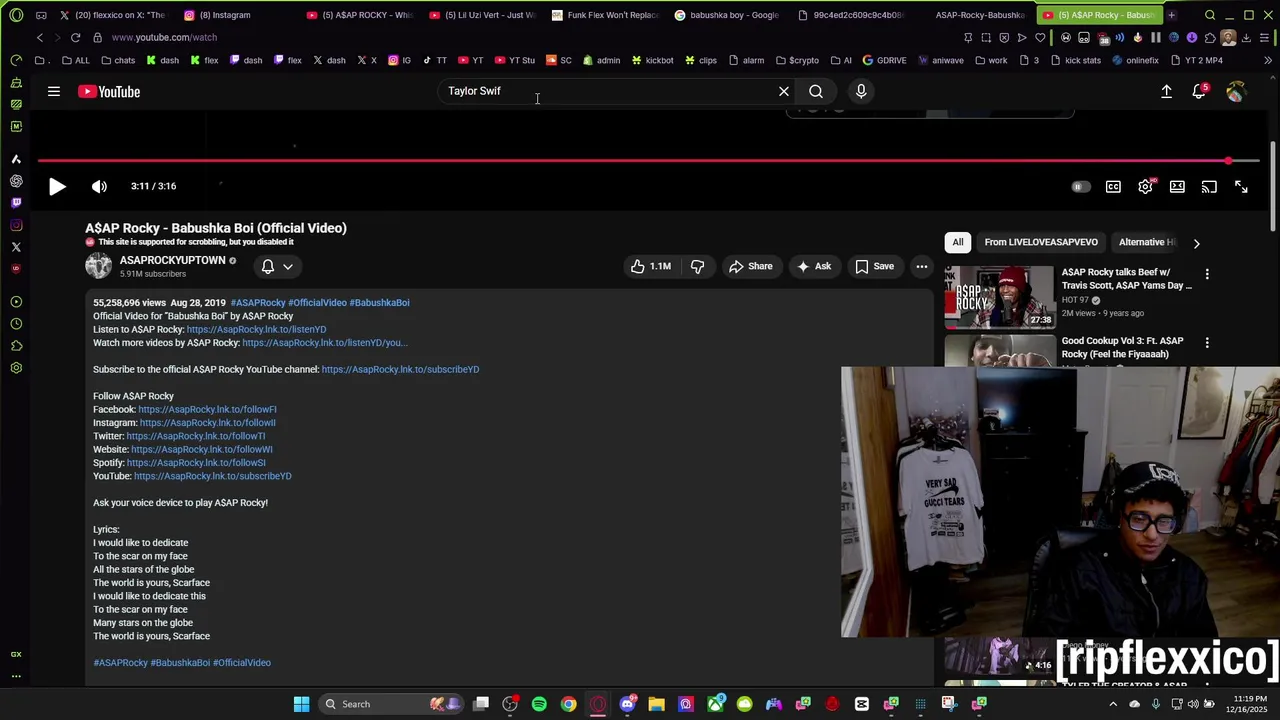The width and height of the screenshot is (1280, 720).
Task: Open the #OfficialVideo hashtag at top
Action: coord(317,303)
